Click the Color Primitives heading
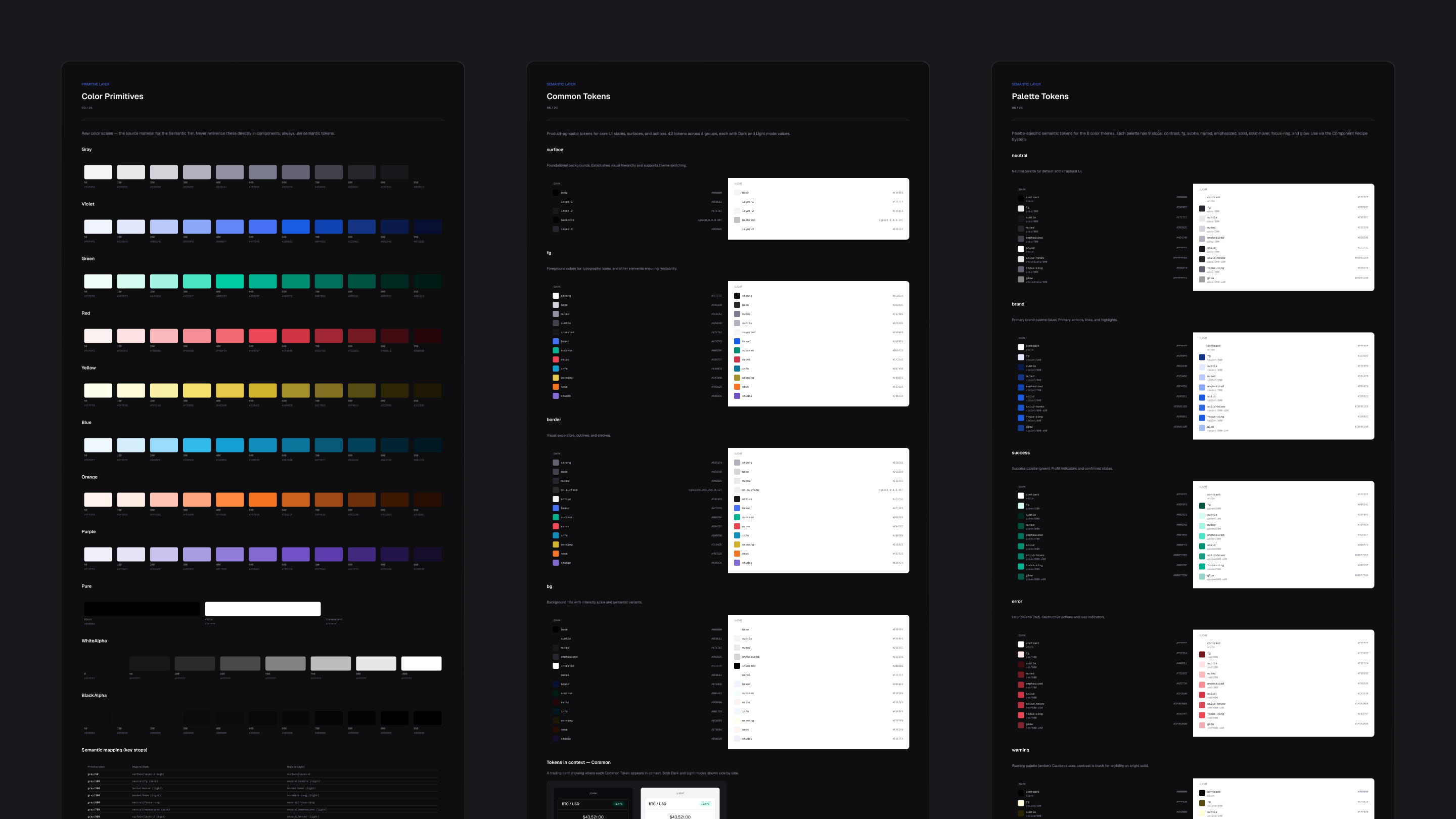 (112, 96)
